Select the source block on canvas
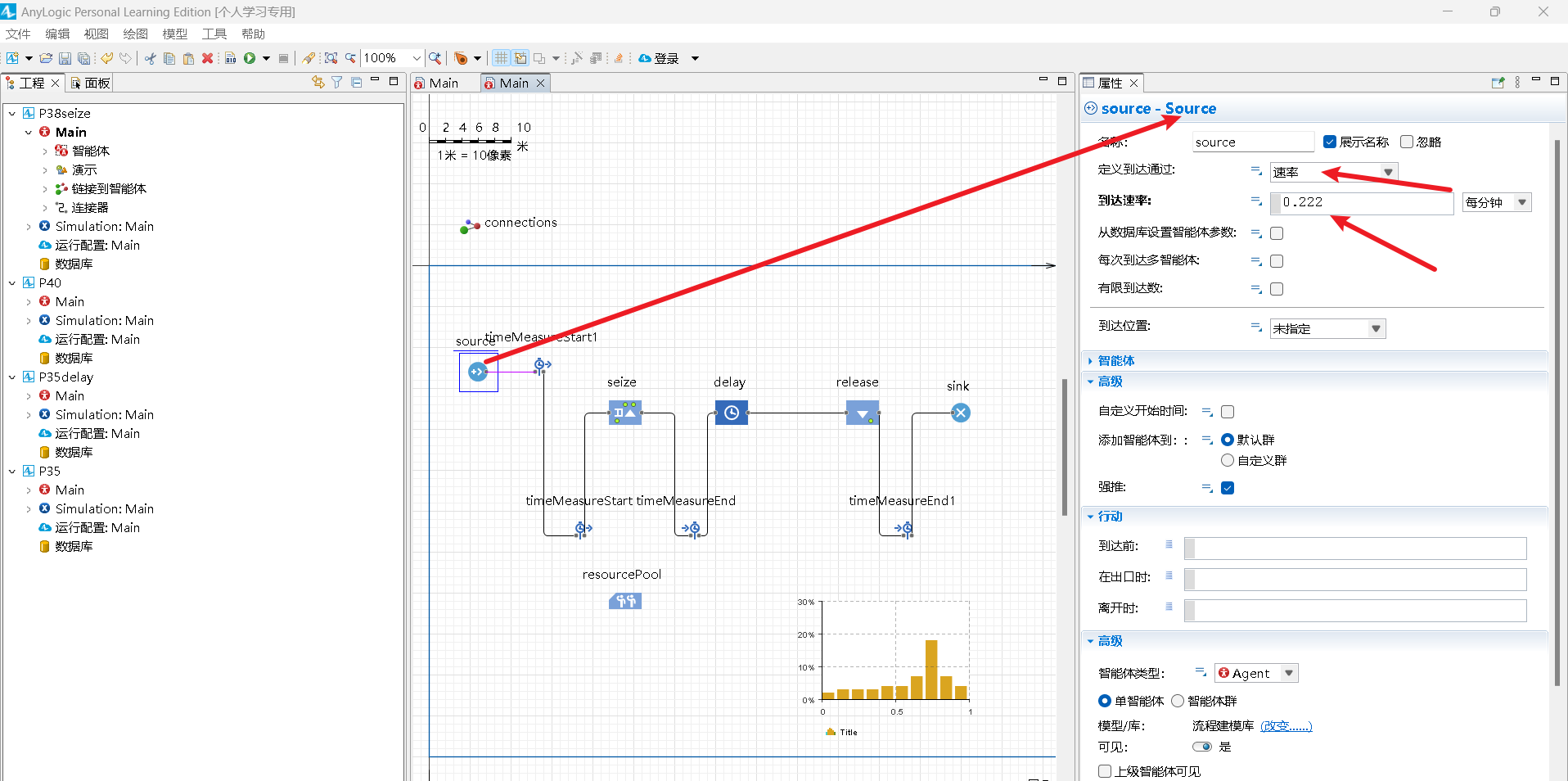Viewport: 1568px width, 781px height. pyautogui.click(x=478, y=372)
